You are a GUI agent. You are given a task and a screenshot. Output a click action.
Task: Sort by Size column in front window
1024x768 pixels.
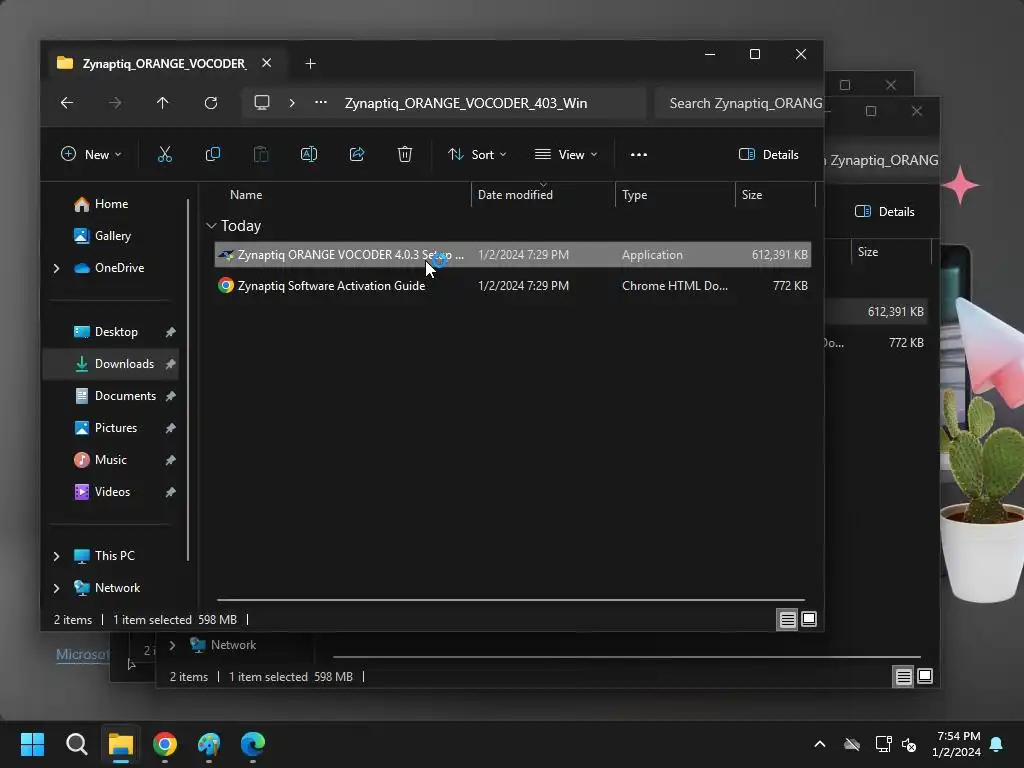pyautogui.click(x=752, y=195)
